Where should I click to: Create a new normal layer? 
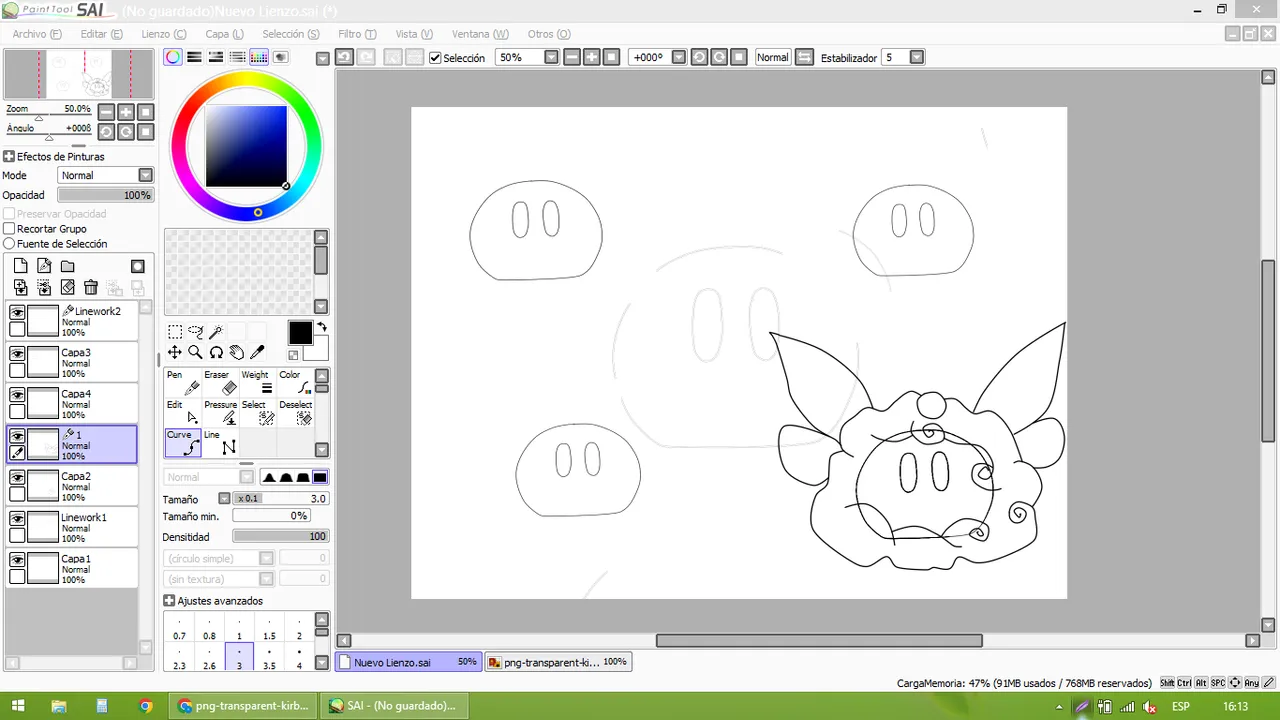point(20,266)
